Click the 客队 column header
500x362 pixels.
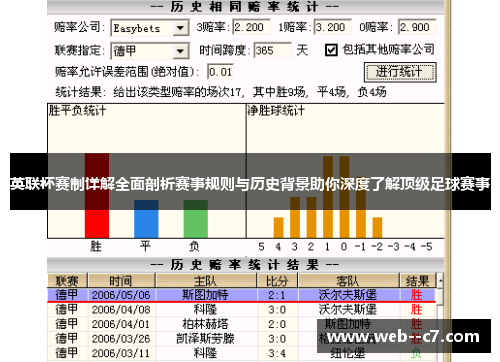348,281
